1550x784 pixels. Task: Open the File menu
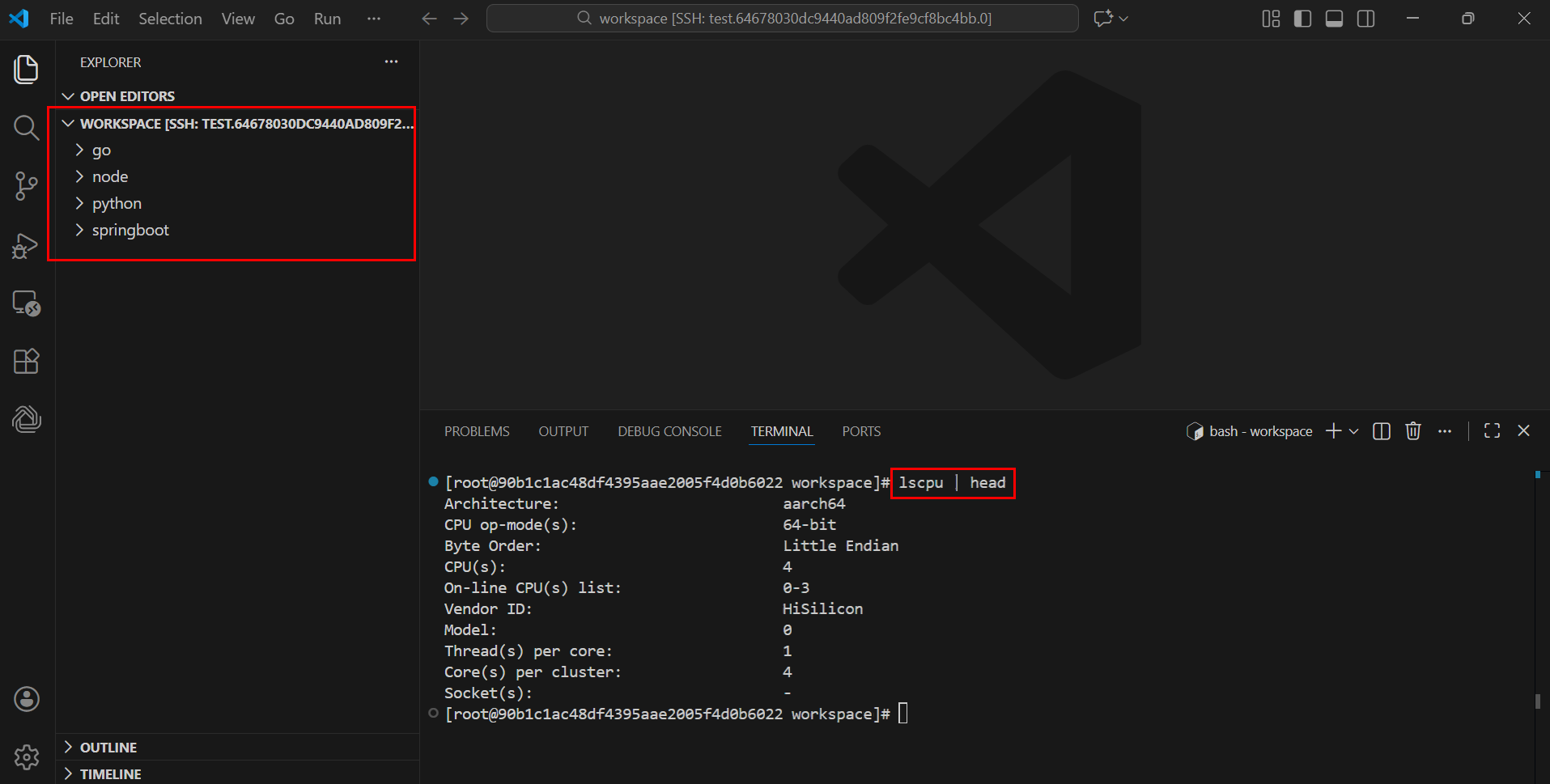[62, 19]
